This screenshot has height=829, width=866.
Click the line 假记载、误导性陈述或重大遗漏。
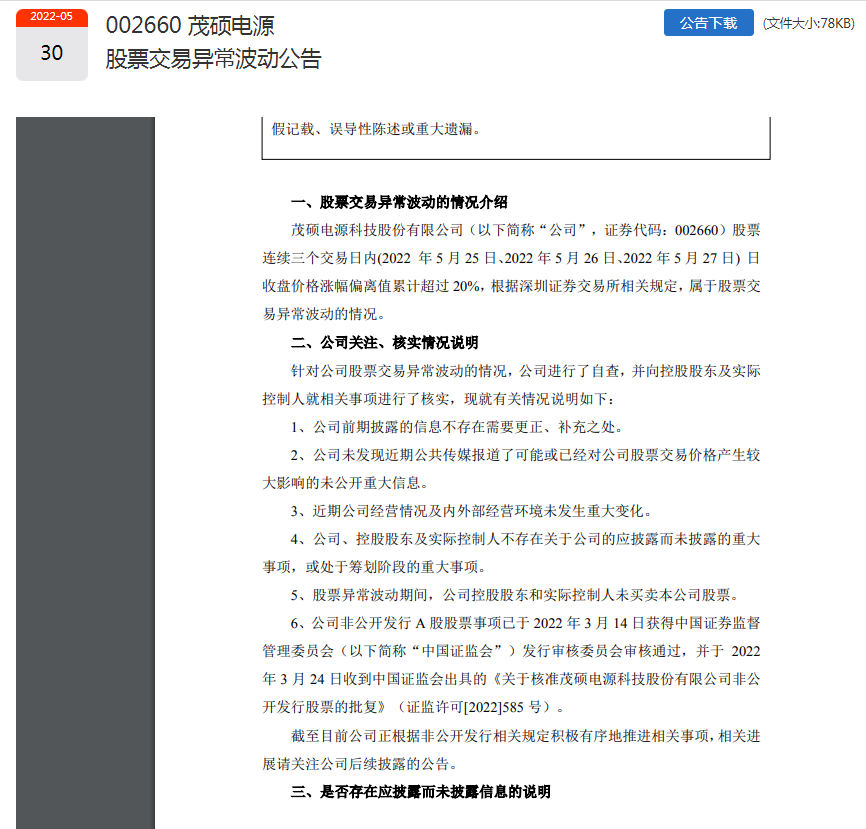(x=376, y=129)
